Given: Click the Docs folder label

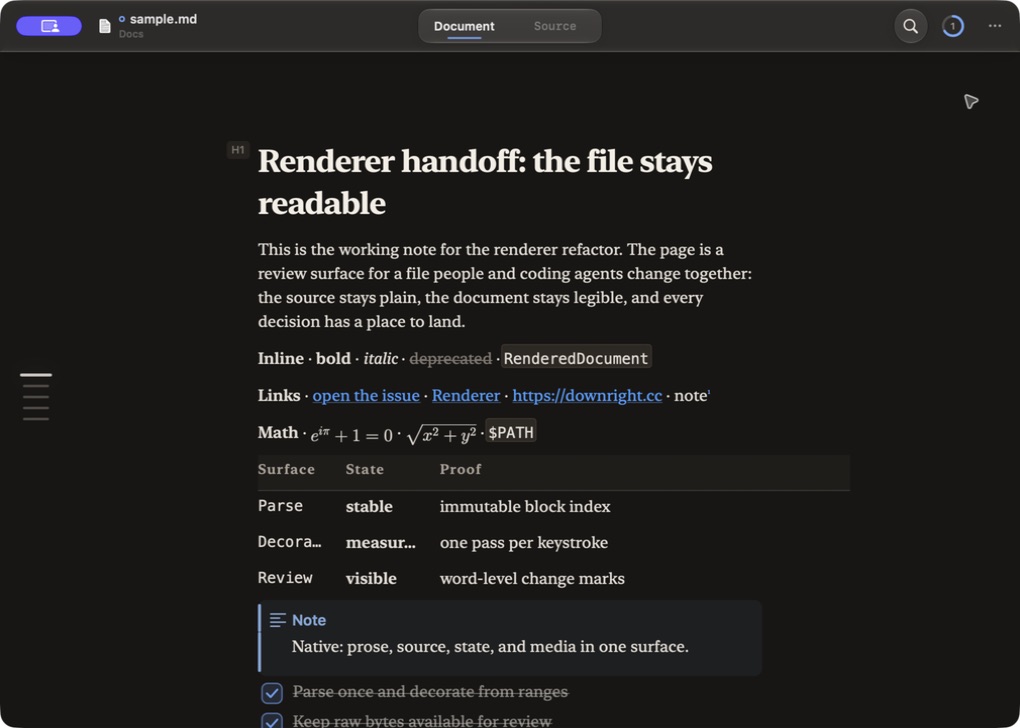Looking at the screenshot, I should pyautogui.click(x=131, y=34).
